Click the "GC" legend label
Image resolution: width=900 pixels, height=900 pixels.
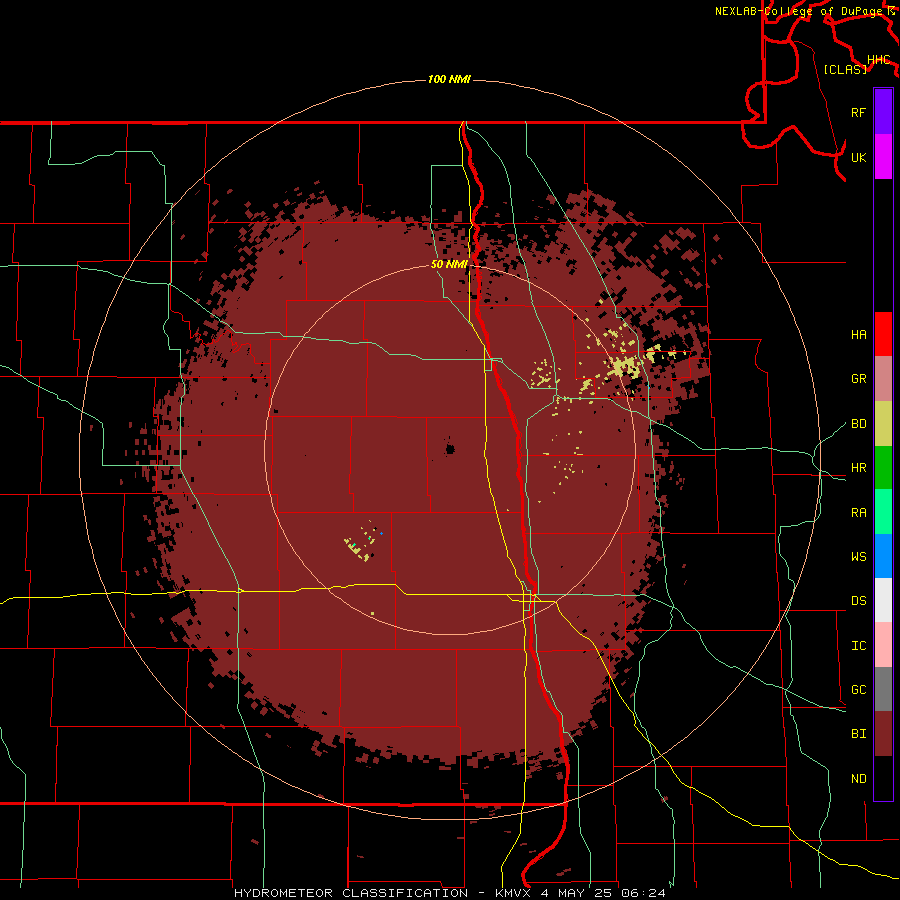(x=858, y=690)
